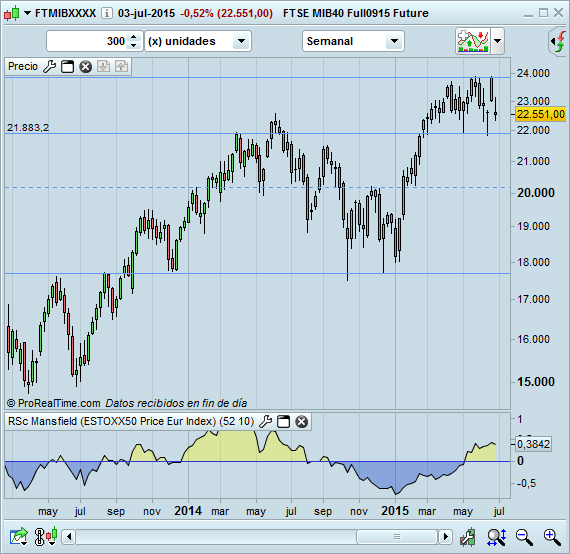Click the 2014 label on time axis
Screen dimensions: 570x554
point(188,511)
